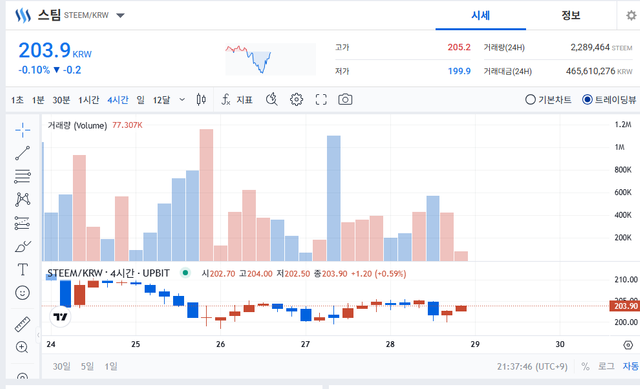The image size is (640, 389).
Task: Expand the time interval dropdown chevron
Action: [x=182, y=100]
